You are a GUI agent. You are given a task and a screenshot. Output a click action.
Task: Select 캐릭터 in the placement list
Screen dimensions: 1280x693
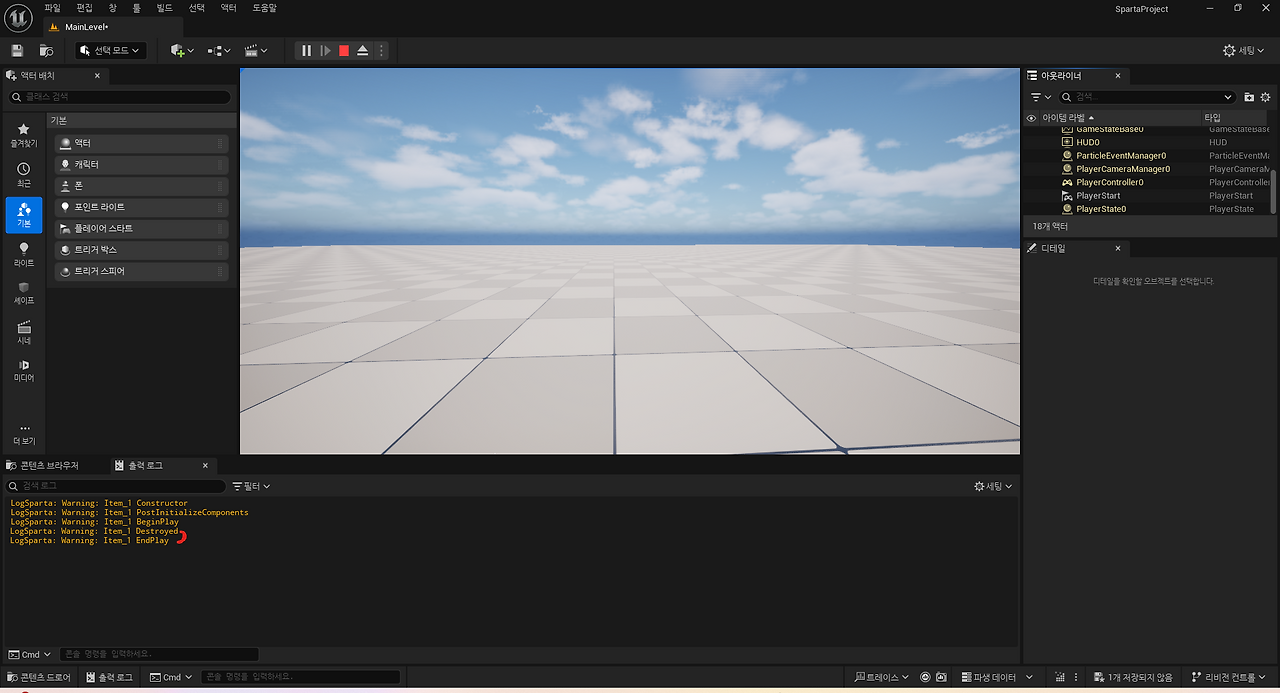click(x=141, y=164)
